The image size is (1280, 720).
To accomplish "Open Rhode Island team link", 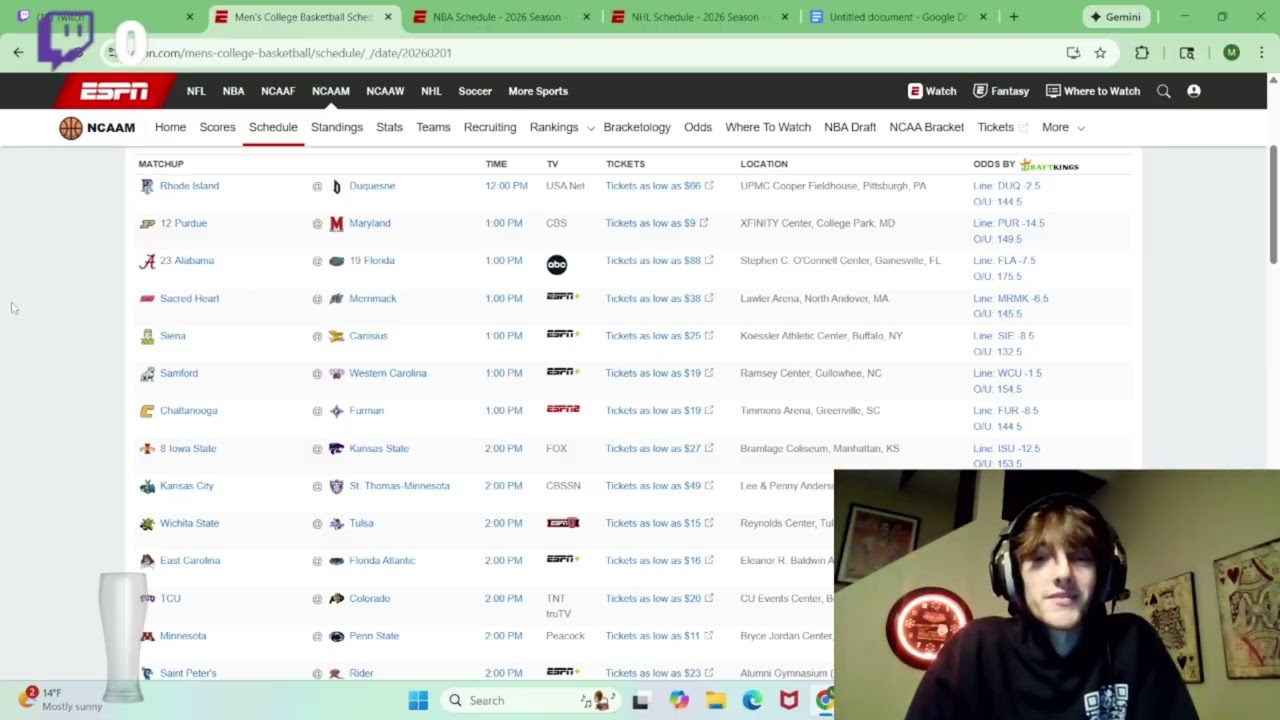I will pos(189,186).
